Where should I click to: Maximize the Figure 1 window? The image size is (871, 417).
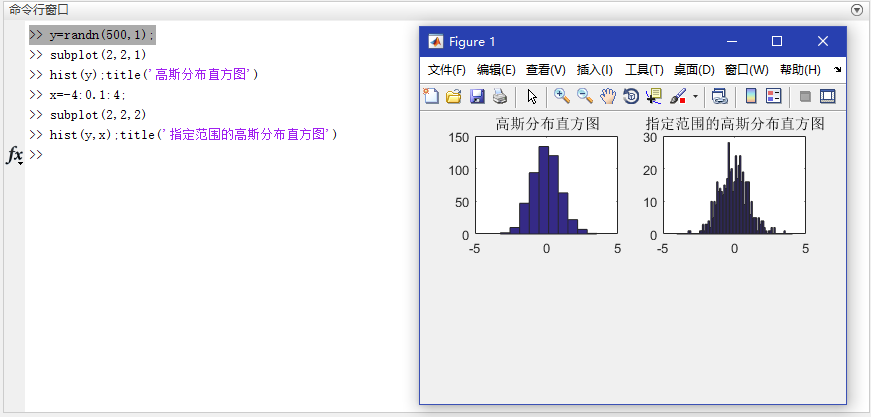tap(777, 42)
